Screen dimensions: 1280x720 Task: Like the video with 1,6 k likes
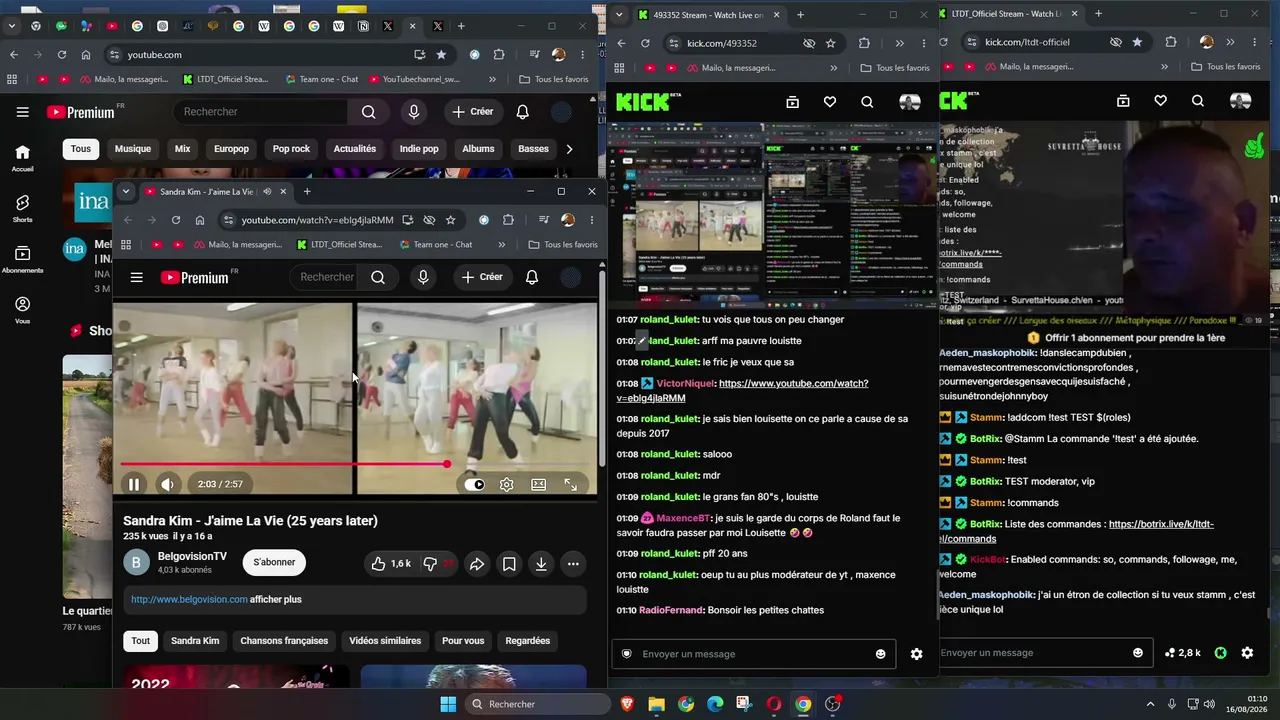point(391,564)
